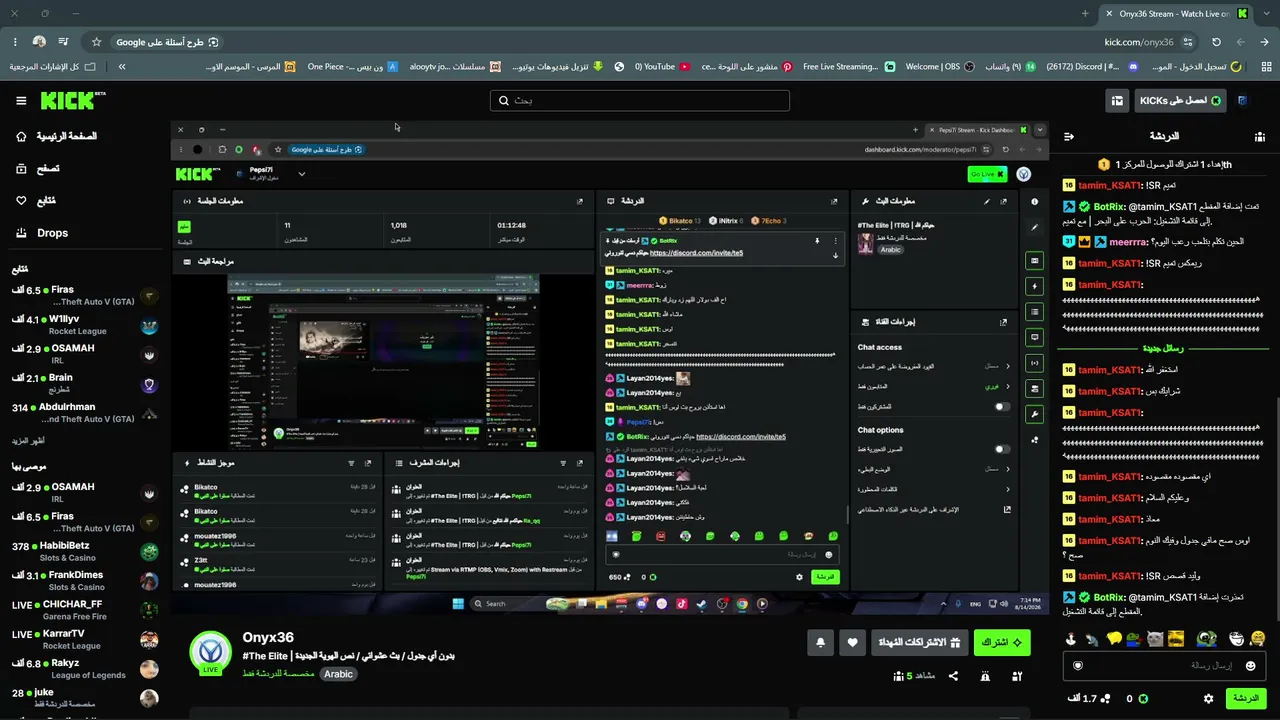The image size is (1280, 720).
Task: Toggle the notification bell for Onyx36
Action: tap(821, 643)
